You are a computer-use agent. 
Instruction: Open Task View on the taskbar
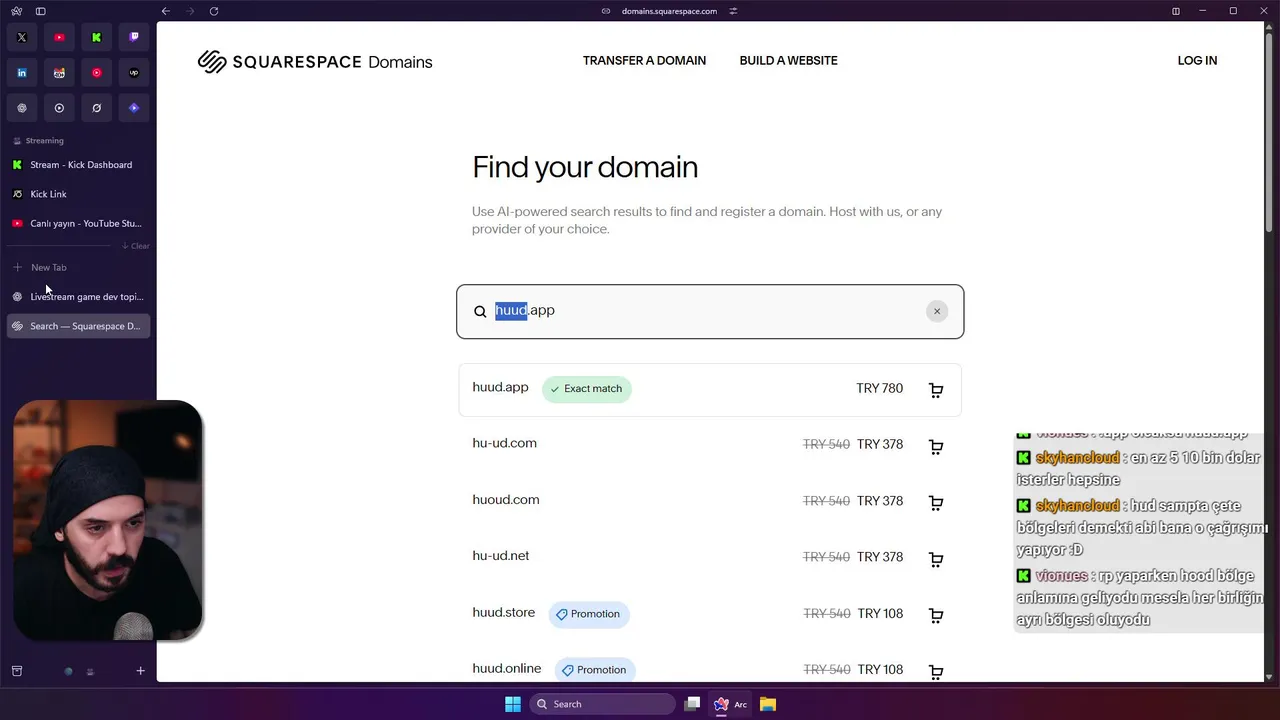pos(692,704)
